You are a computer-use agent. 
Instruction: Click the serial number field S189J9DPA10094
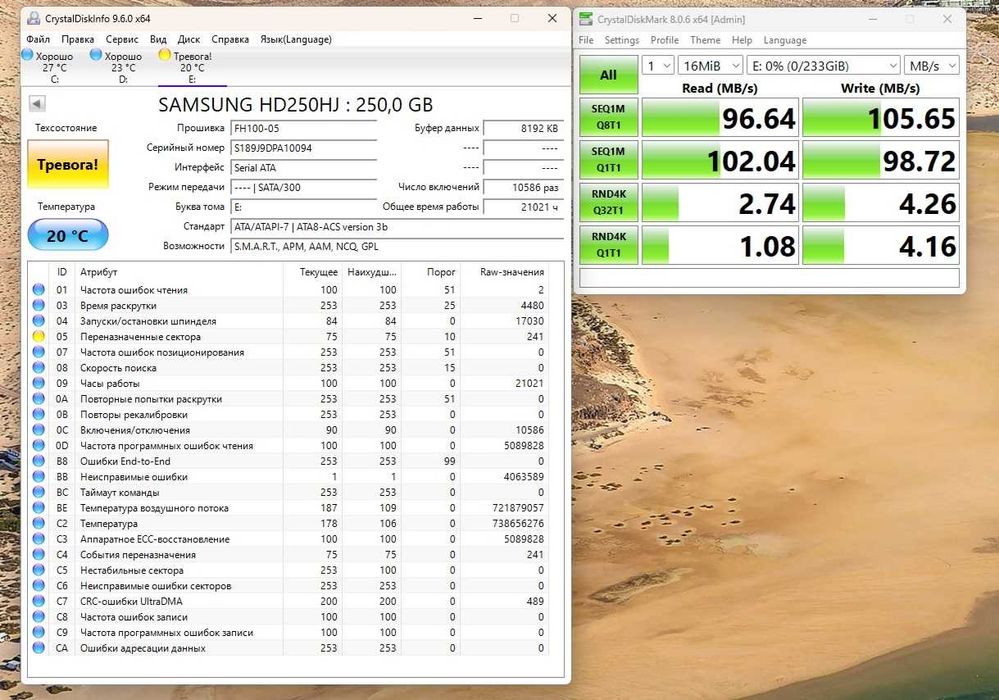[x=303, y=148]
